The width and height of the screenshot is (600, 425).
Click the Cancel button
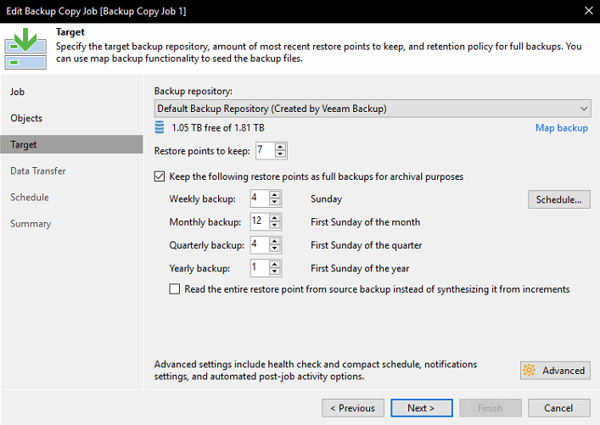pyautogui.click(x=559, y=408)
